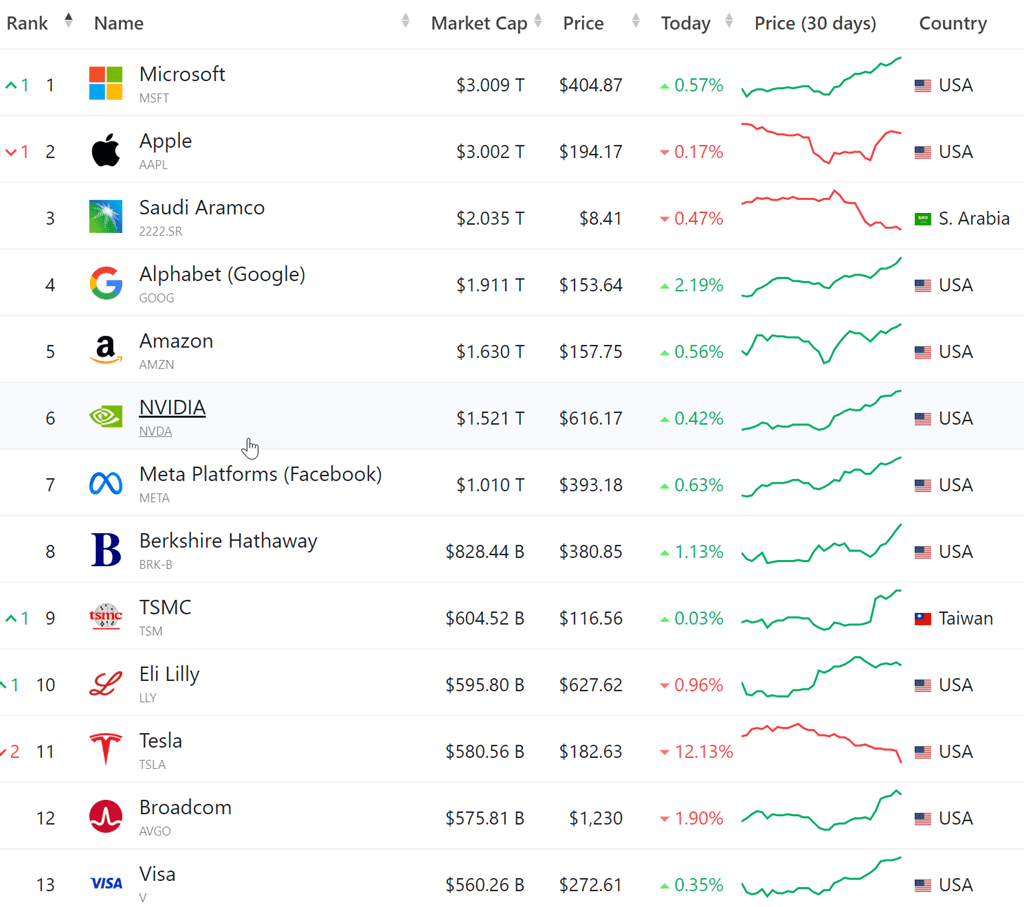The width and height of the screenshot is (1024, 907).
Task: View Tesla 30-day price chart
Action: click(x=821, y=743)
